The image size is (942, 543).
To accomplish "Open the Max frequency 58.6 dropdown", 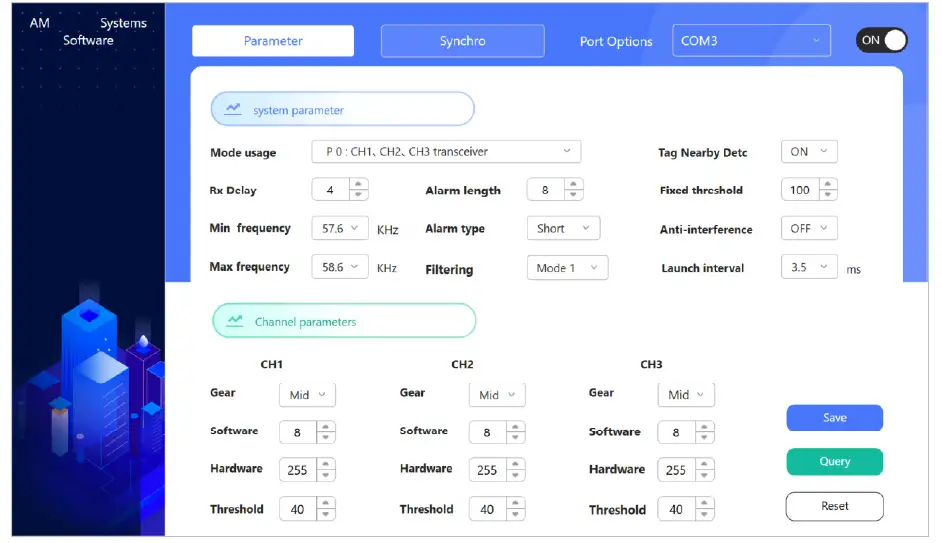I will click(339, 267).
